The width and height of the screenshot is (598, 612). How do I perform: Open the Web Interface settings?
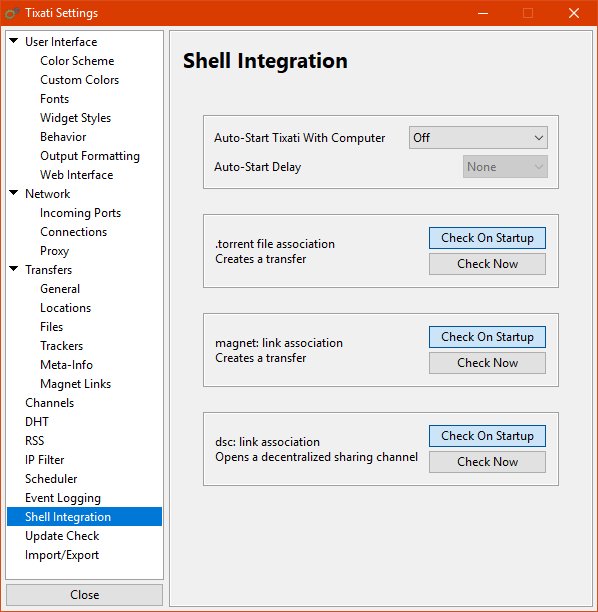click(77, 175)
